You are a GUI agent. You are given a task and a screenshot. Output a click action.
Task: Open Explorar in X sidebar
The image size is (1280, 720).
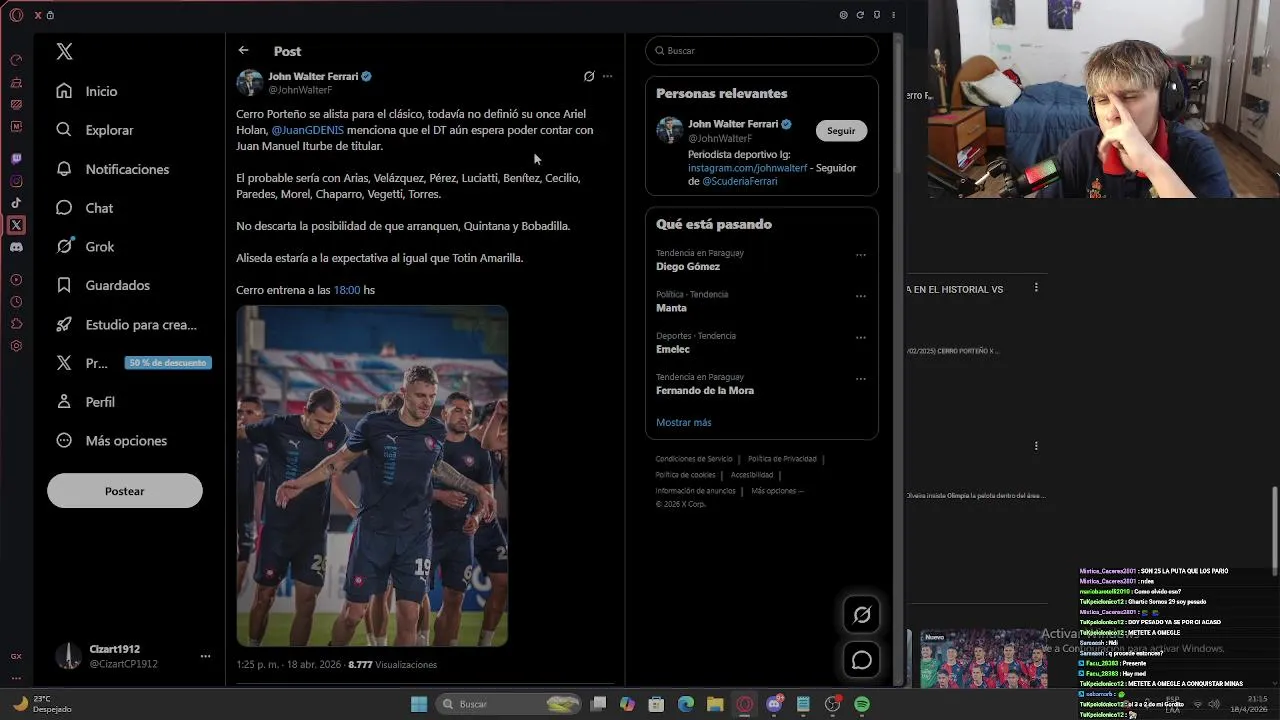pyautogui.click(x=95, y=130)
